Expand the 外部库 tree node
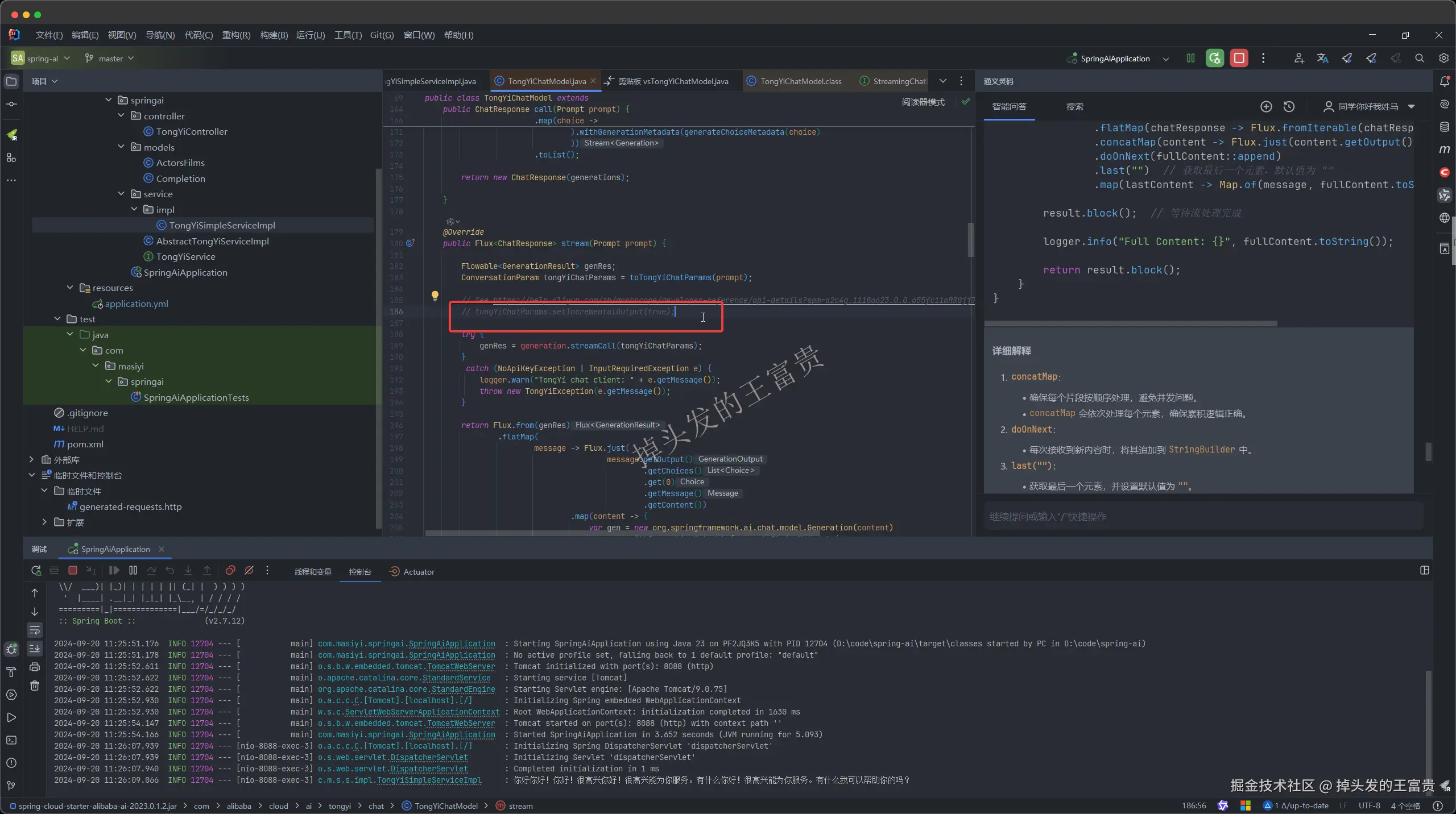Screen dimensions: 1456x814 pos(32,459)
